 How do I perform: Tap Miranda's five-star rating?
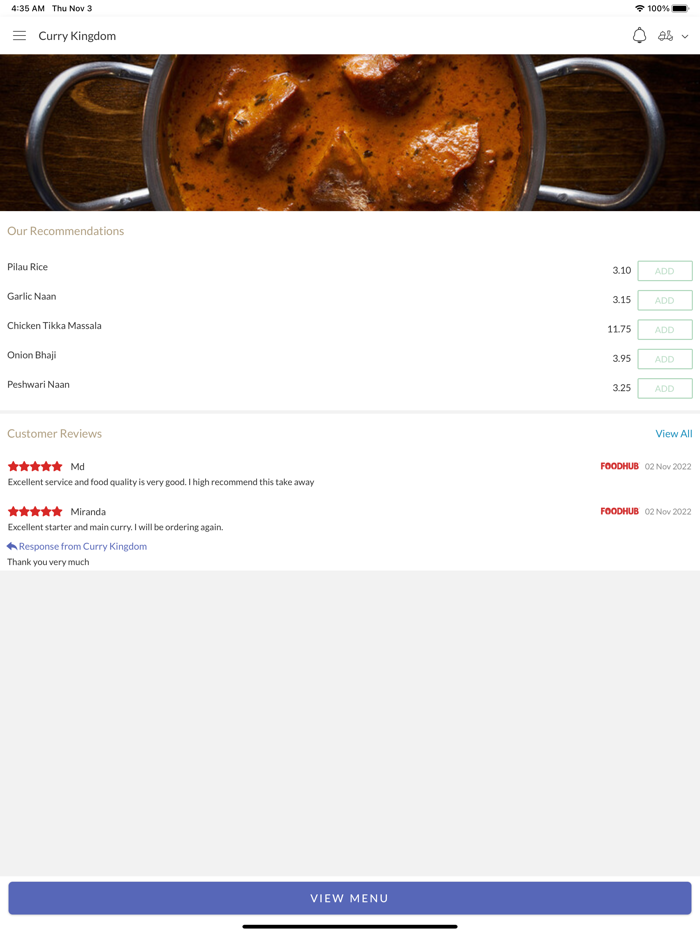pyautogui.click(x=35, y=512)
